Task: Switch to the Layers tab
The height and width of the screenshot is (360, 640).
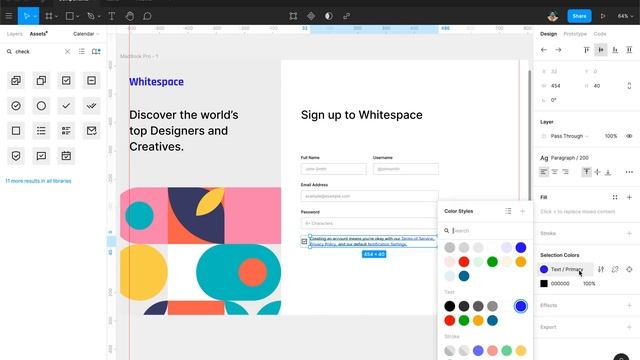Action: (15, 34)
